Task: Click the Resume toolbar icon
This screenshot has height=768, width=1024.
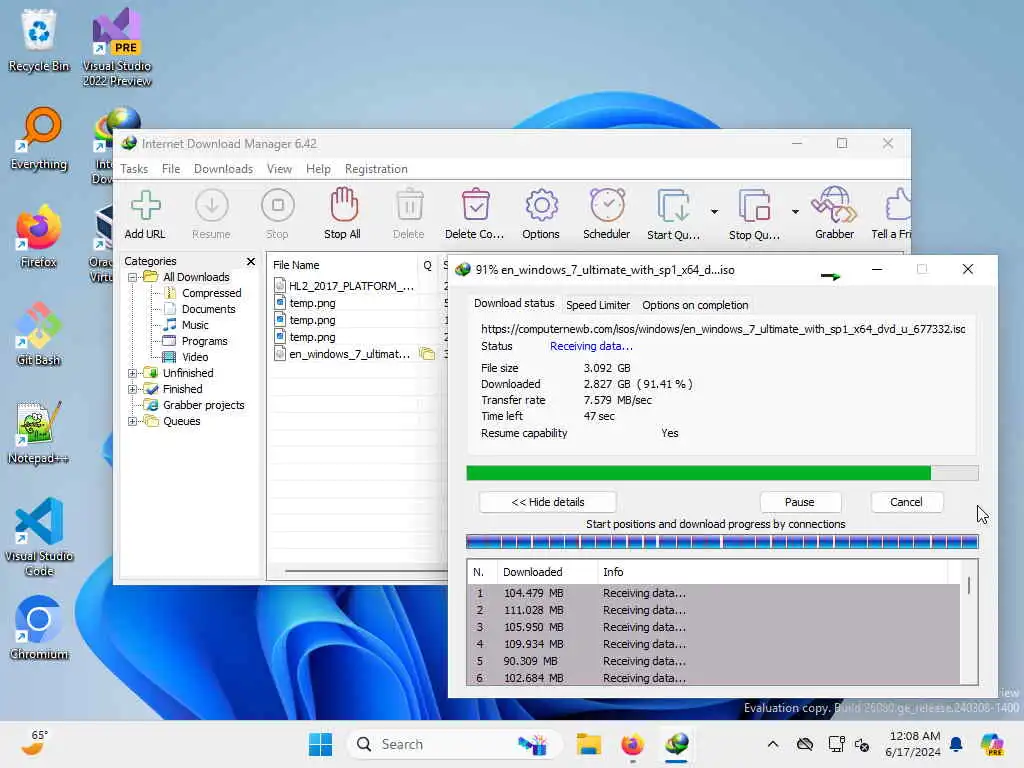Action: point(212,214)
